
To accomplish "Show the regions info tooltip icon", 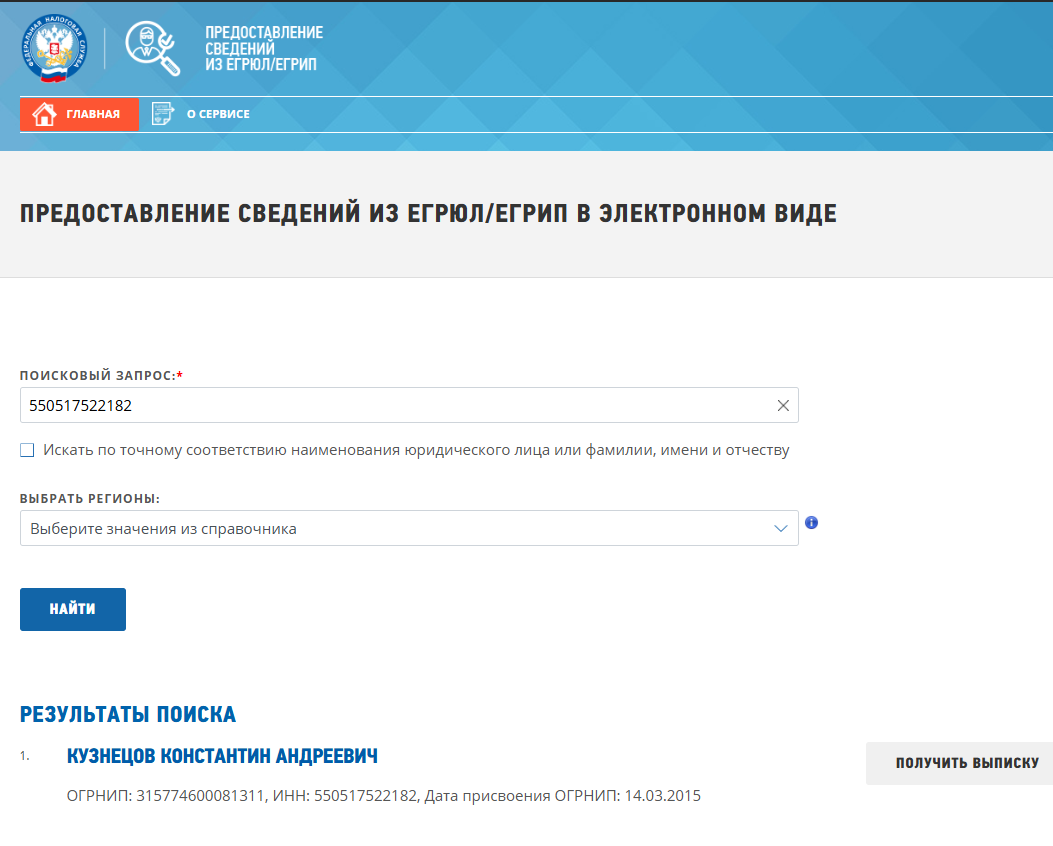I will click(811, 522).
